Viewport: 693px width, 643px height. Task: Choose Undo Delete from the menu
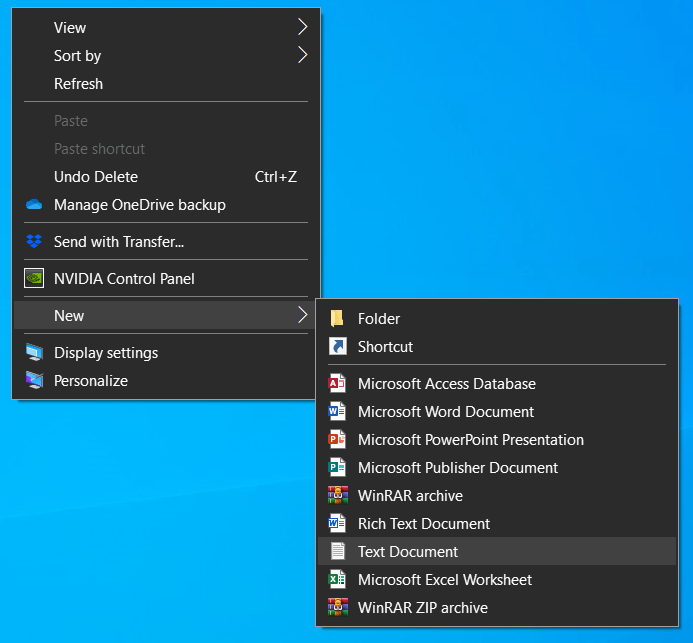click(x=96, y=177)
